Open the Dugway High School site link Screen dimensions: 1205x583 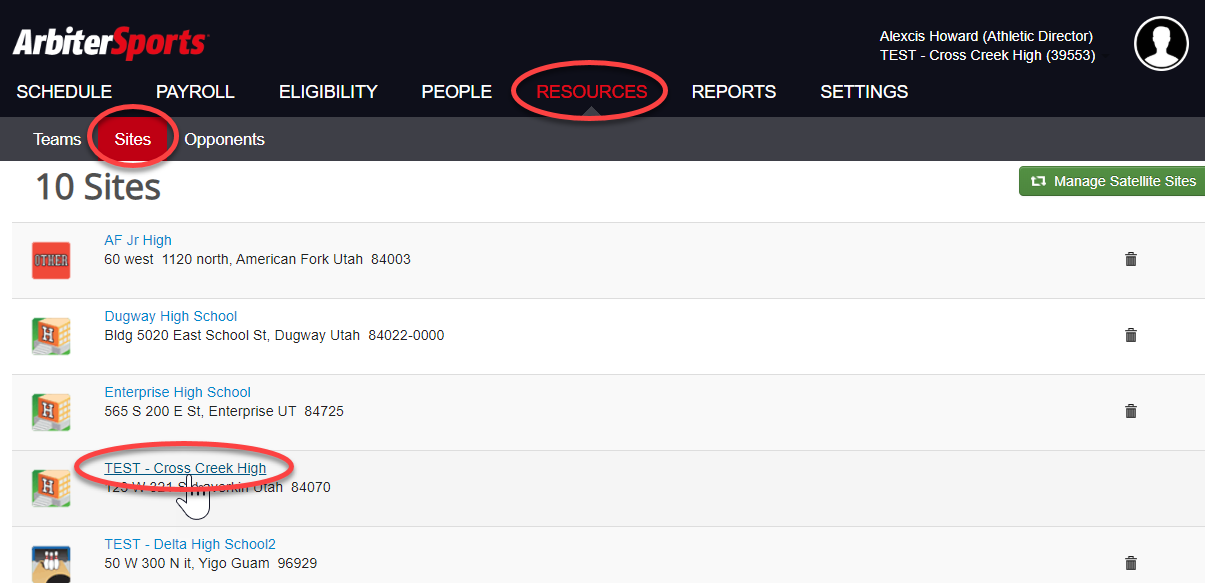click(171, 316)
